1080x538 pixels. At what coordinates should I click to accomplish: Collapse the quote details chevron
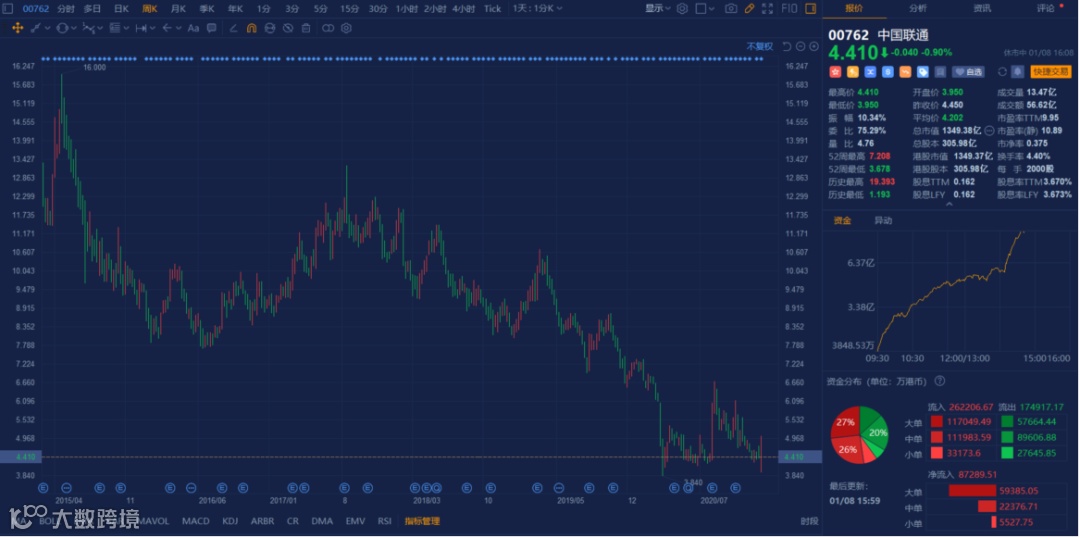click(x=950, y=205)
